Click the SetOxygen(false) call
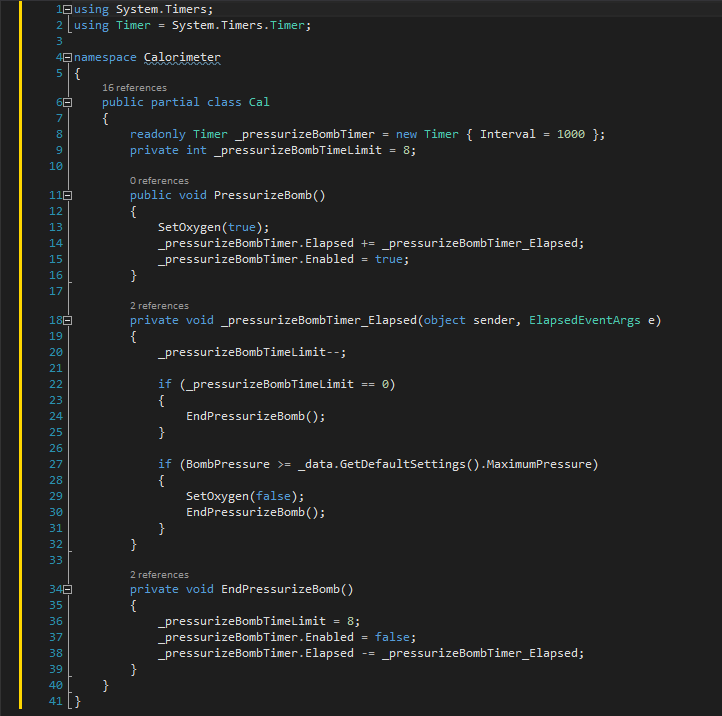722x716 pixels. tap(242, 496)
